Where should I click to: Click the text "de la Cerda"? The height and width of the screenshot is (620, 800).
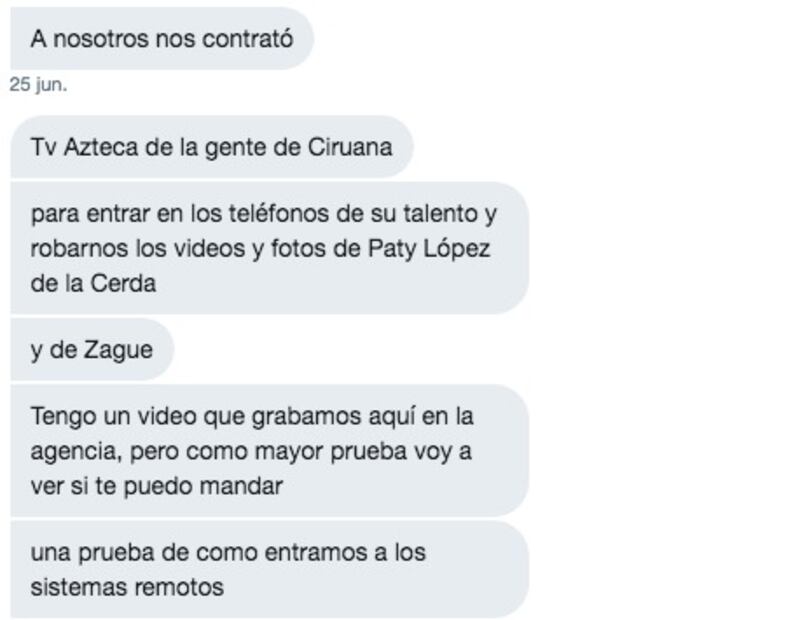[x=93, y=283]
